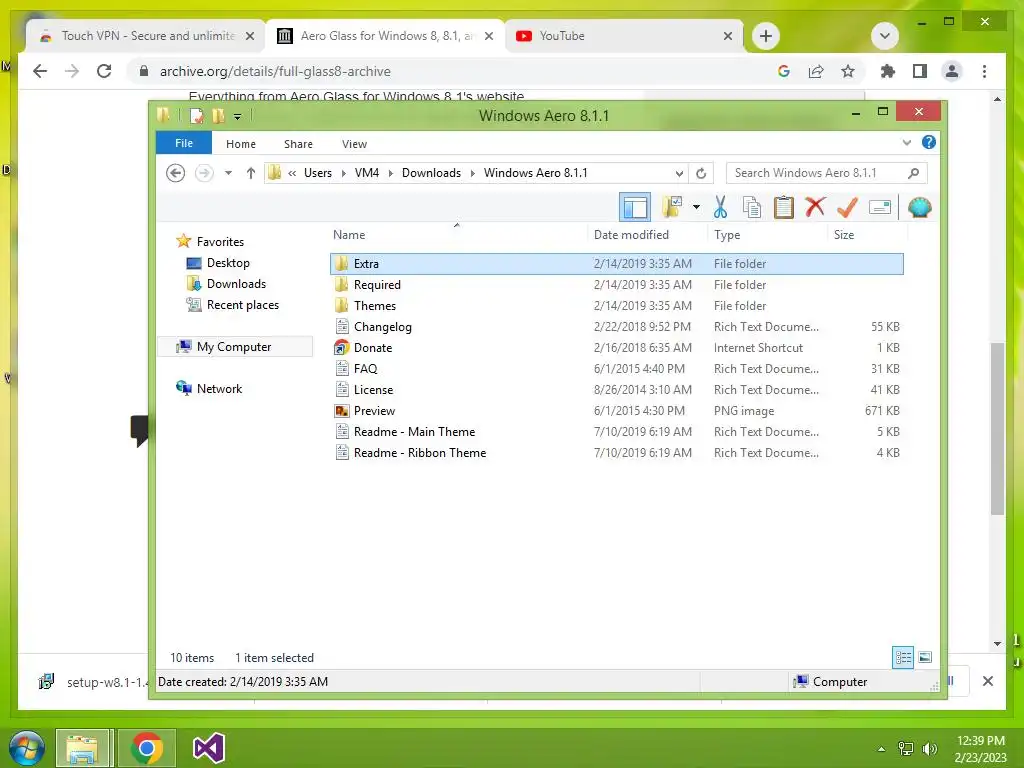
Task: Select Favorites in the navigation pane
Action: point(210,242)
